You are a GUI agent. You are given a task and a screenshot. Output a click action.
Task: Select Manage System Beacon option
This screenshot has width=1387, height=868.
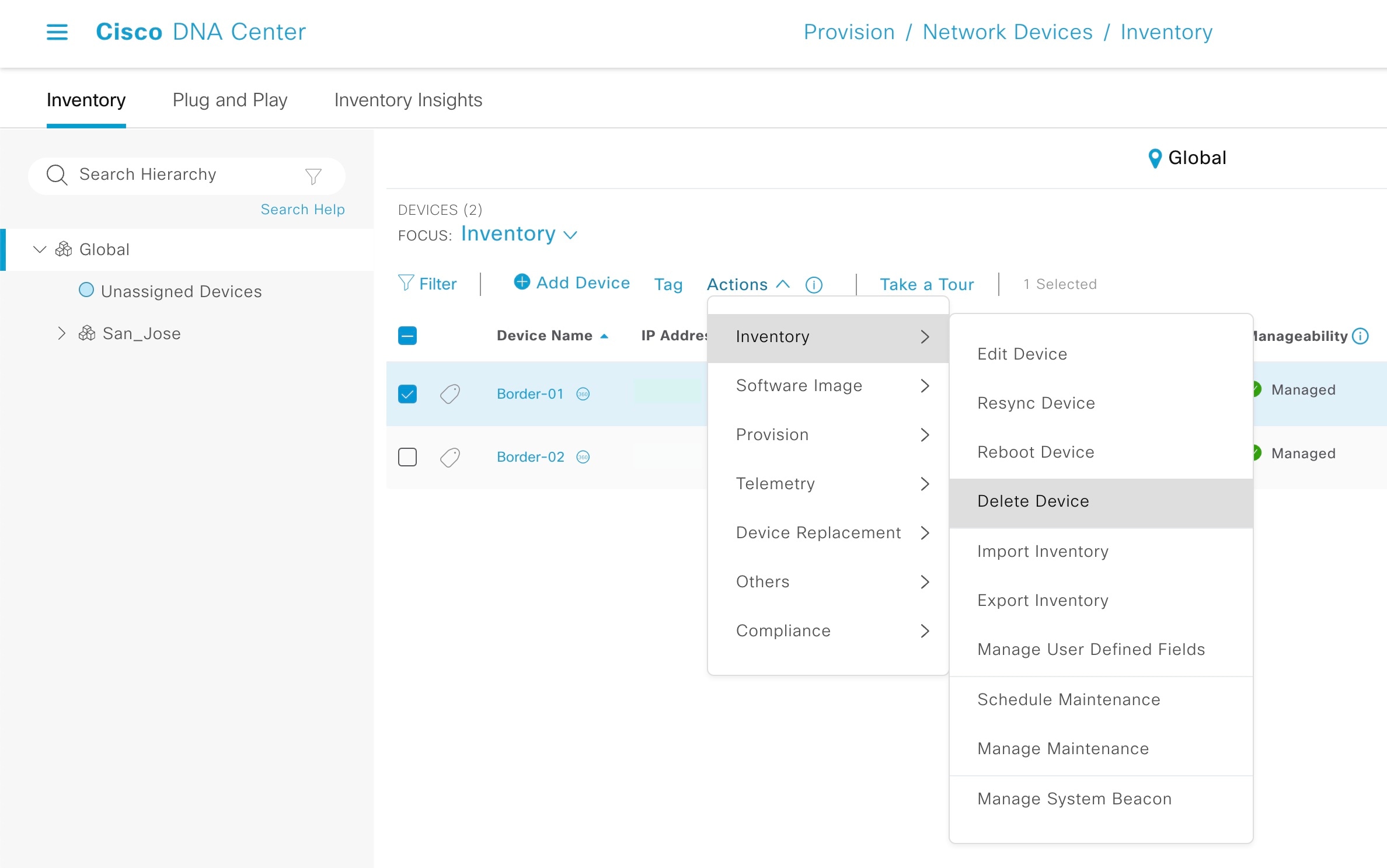tap(1101, 799)
